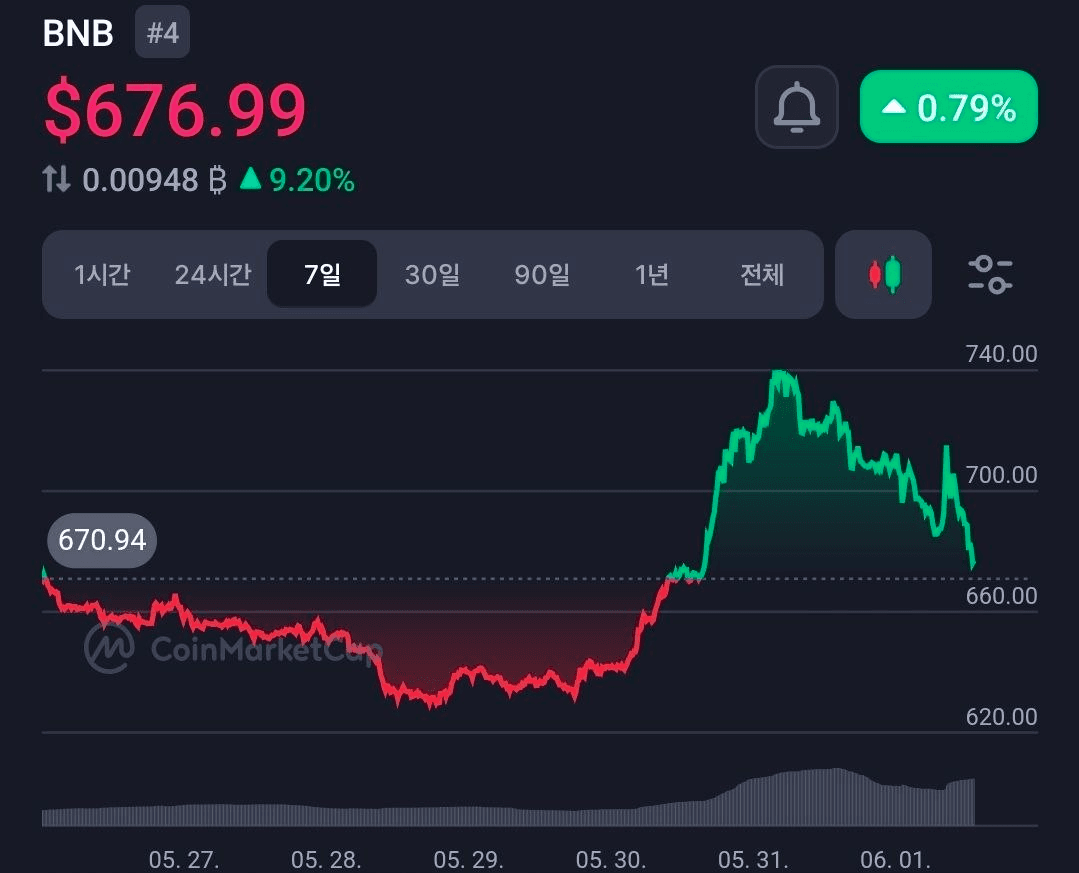Screen dimensions: 1079x873
Task: Tap the 05. 31. date label
Action: coord(754,860)
